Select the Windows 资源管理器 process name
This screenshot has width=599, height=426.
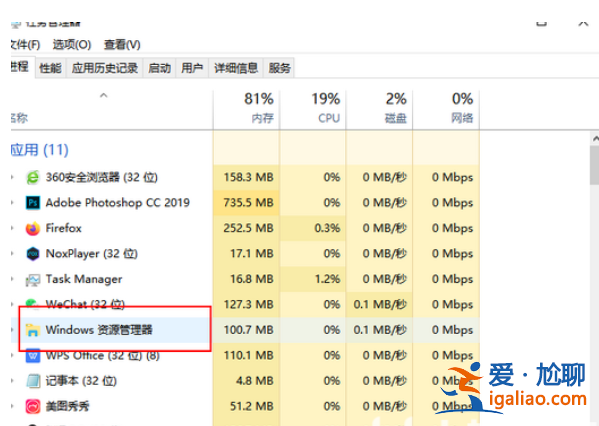(99, 330)
